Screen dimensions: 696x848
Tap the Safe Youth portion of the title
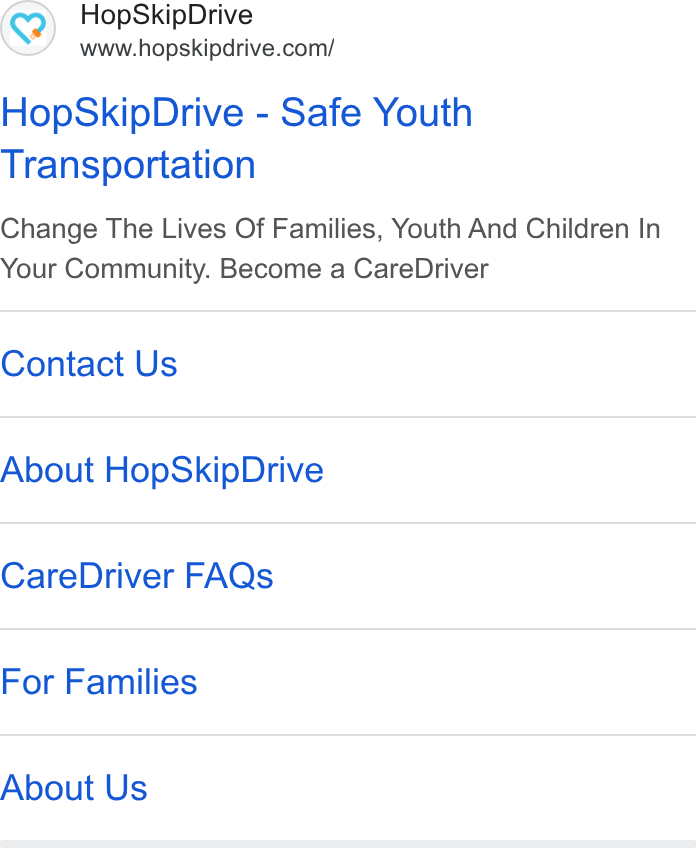coord(377,112)
